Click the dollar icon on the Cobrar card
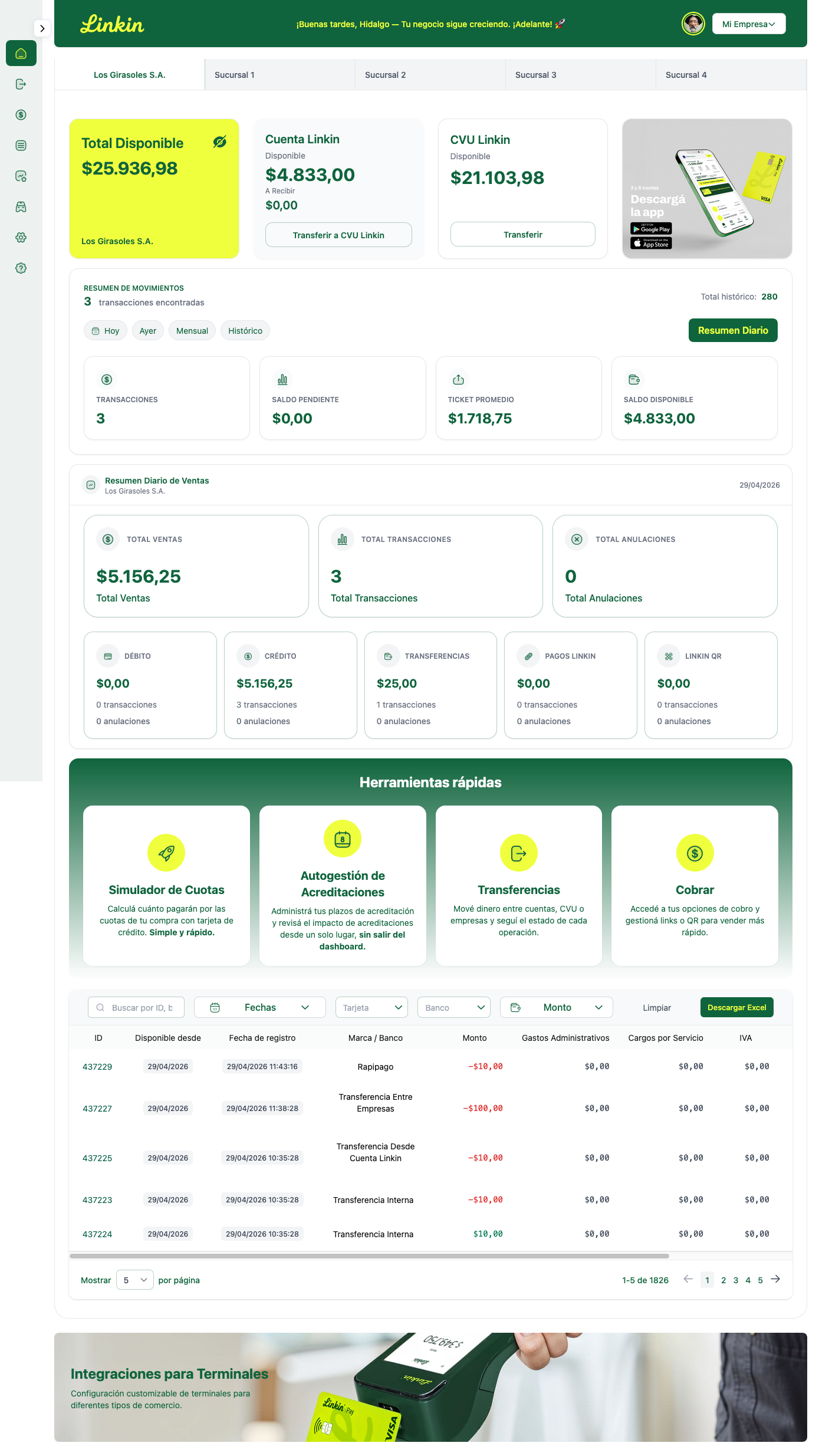This screenshot has width=819, height=1456. pyautogui.click(x=695, y=853)
